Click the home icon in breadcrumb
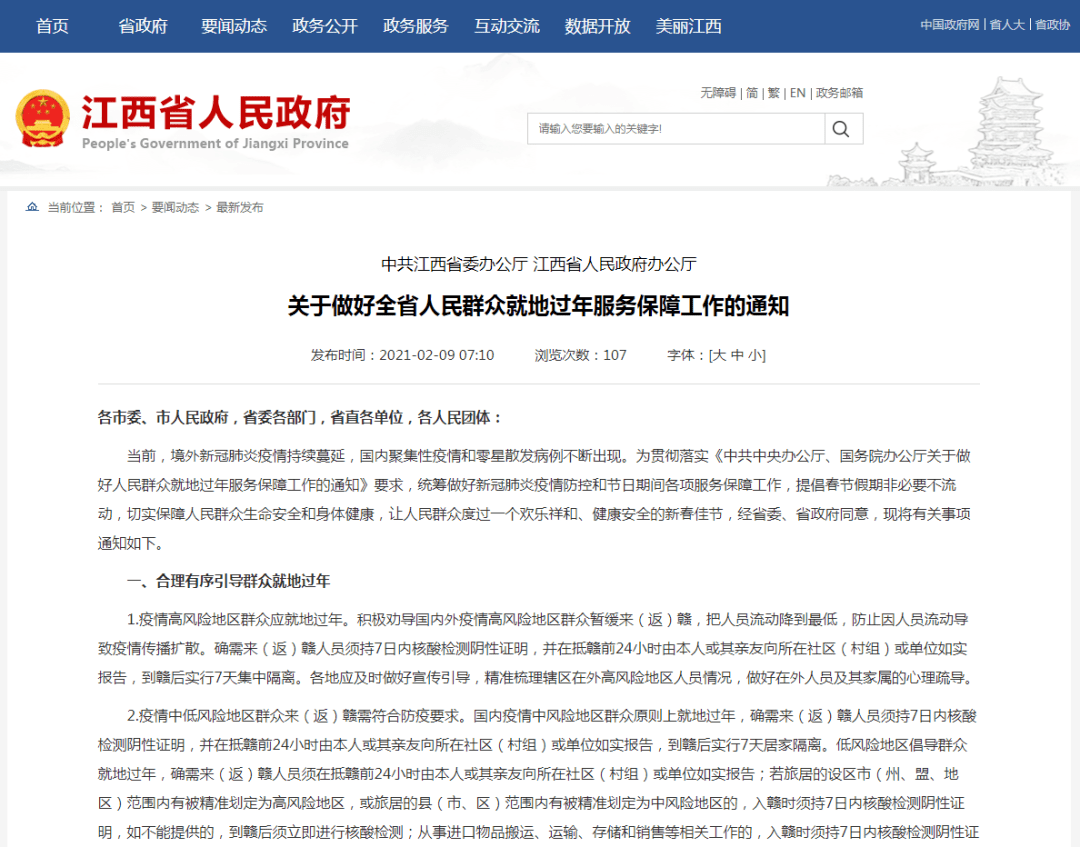Screen dimensions: 1080x847 tap(32, 207)
